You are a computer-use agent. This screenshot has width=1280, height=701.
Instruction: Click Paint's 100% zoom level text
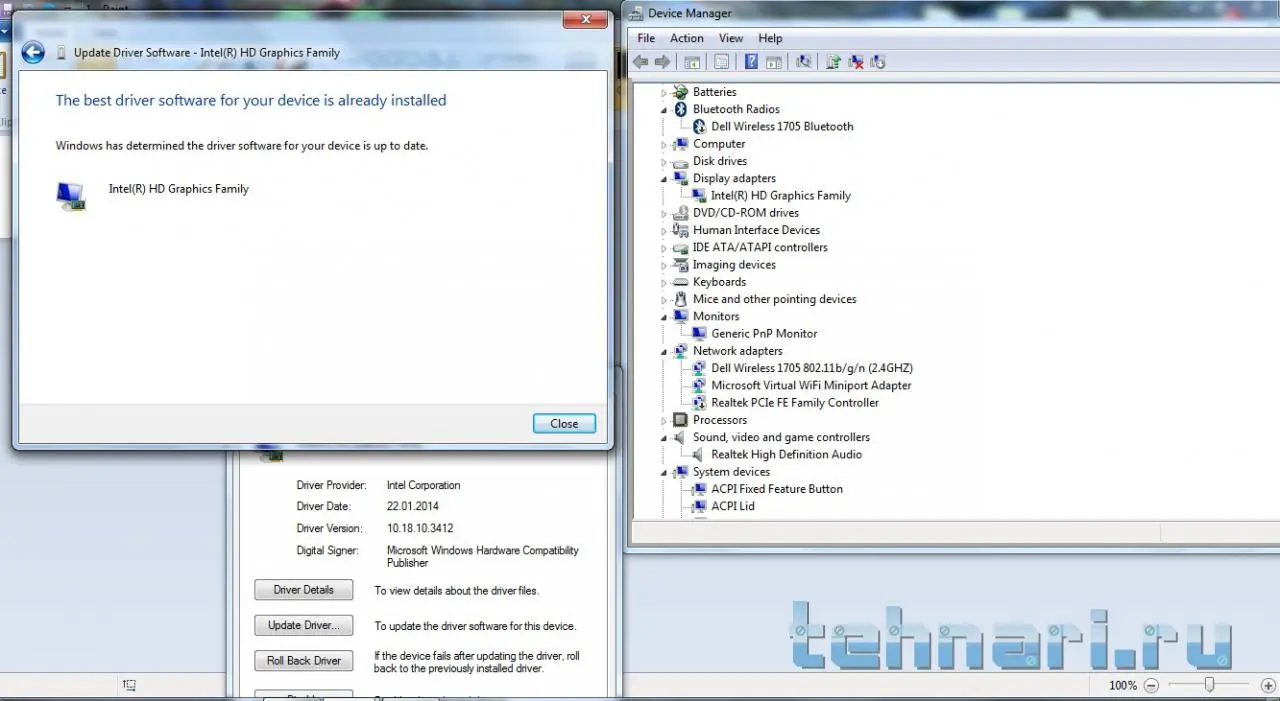click(1123, 686)
